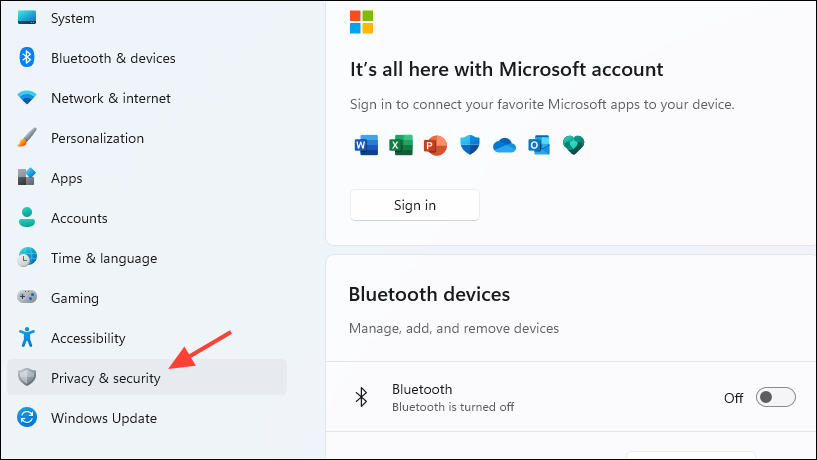Image resolution: width=817 pixels, height=460 pixels.
Task: Click the Sign in button
Action: click(415, 205)
